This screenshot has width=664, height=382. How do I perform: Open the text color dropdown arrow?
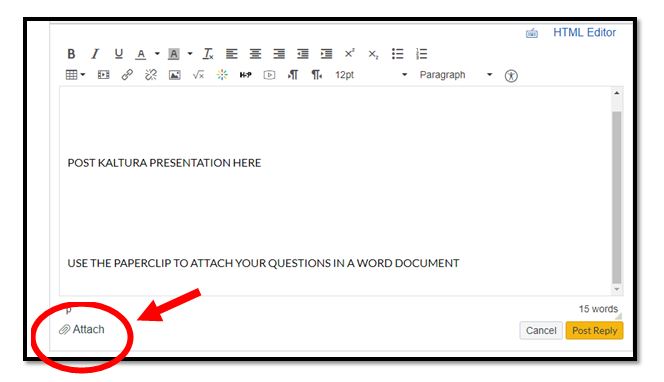coord(157,54)
